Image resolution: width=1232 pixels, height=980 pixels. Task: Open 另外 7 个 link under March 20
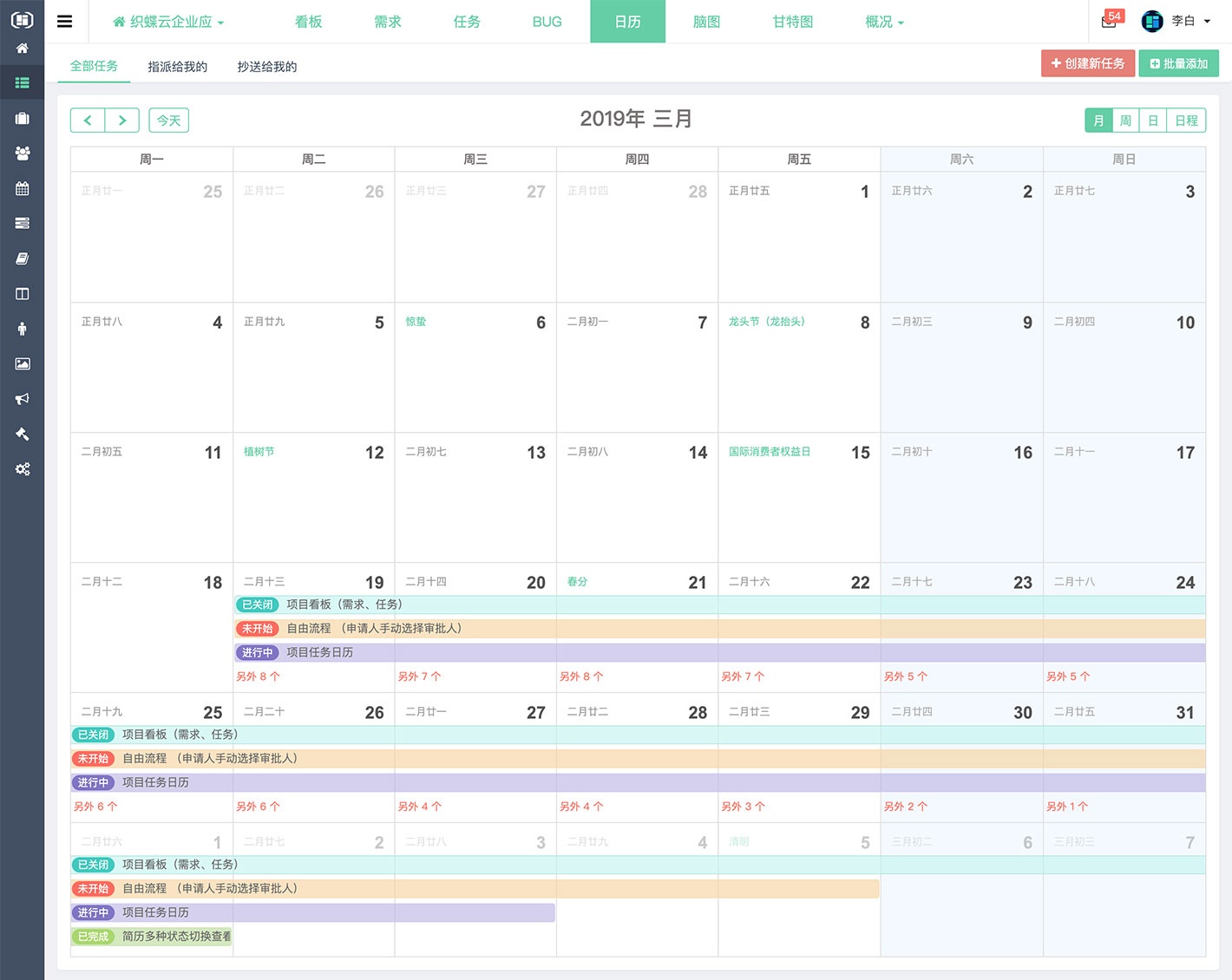click(x=420, y=676)
